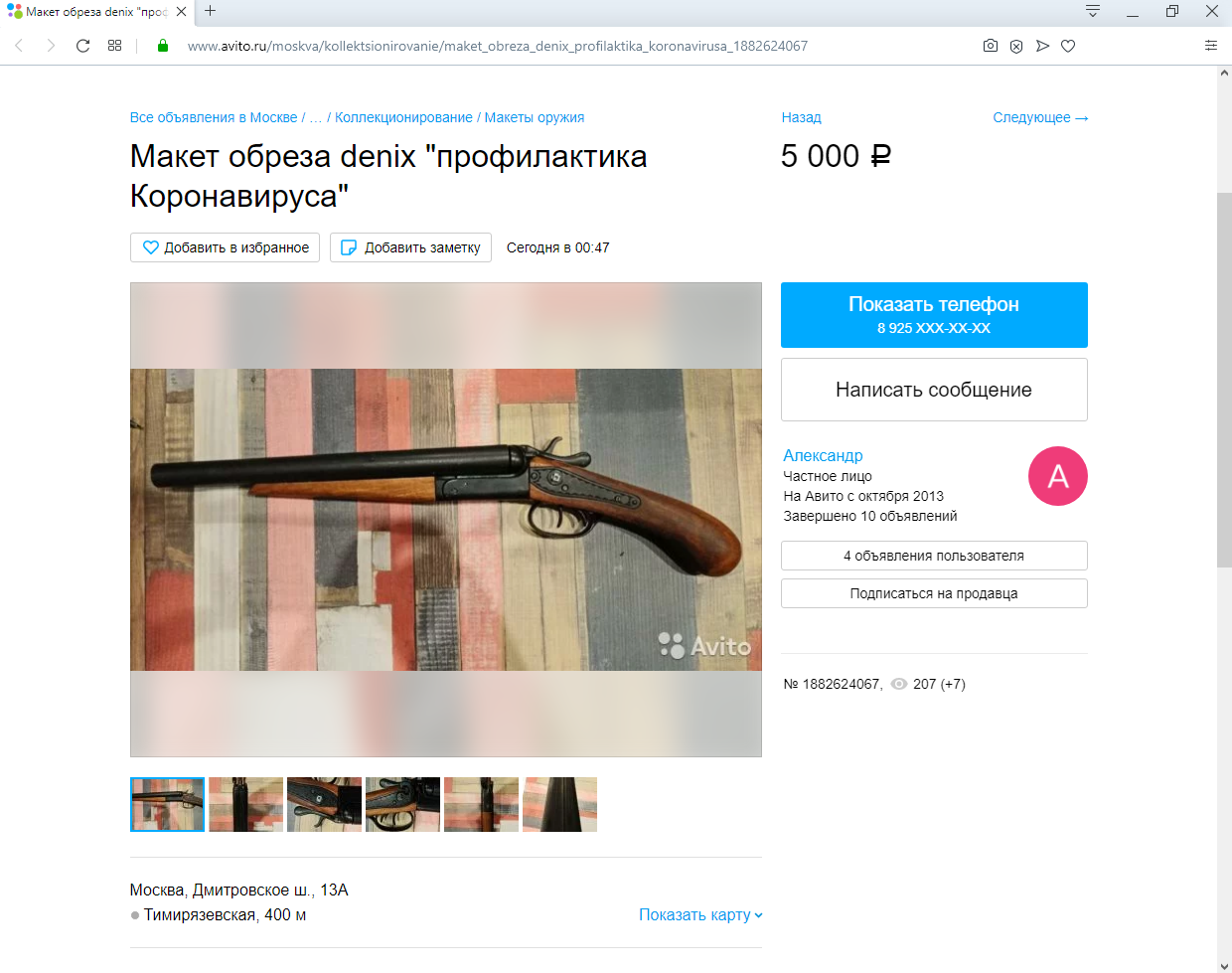Select the third photo thumbnail
Viewport: 1232px width, 973px height.
pos(324,804)
